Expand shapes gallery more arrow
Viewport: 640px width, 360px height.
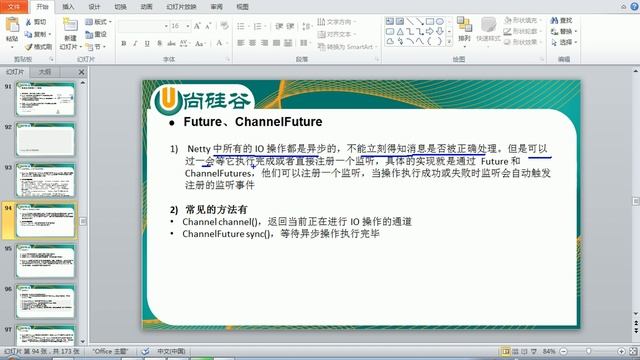[449, 42]
